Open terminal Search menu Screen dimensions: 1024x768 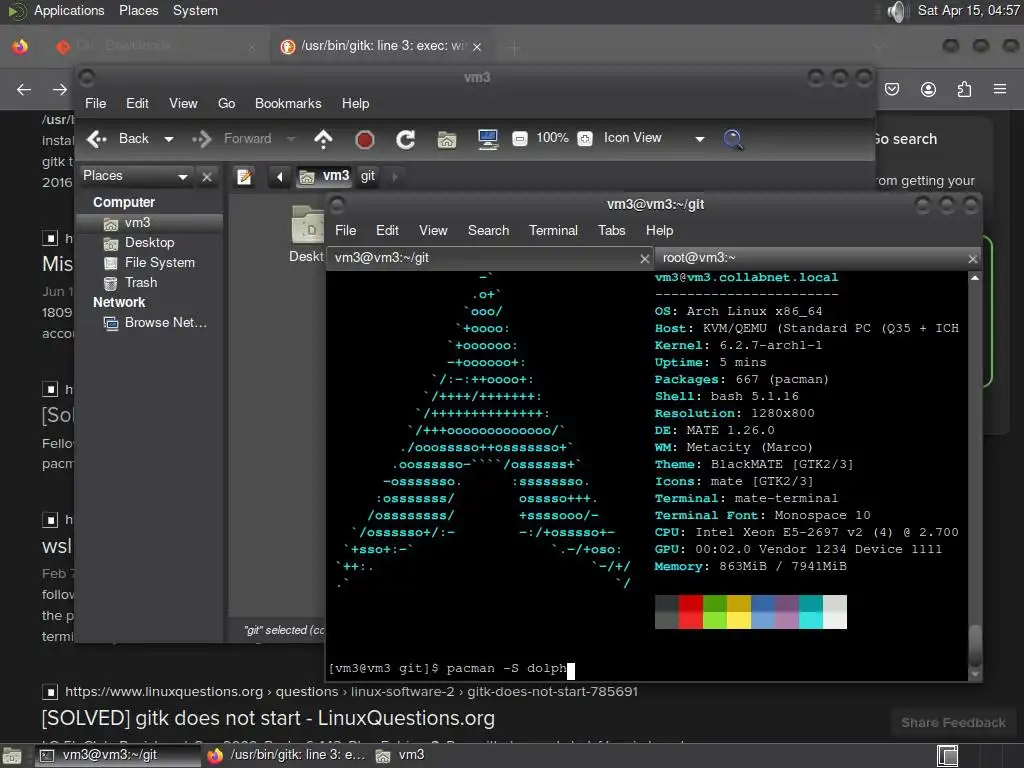488,231
